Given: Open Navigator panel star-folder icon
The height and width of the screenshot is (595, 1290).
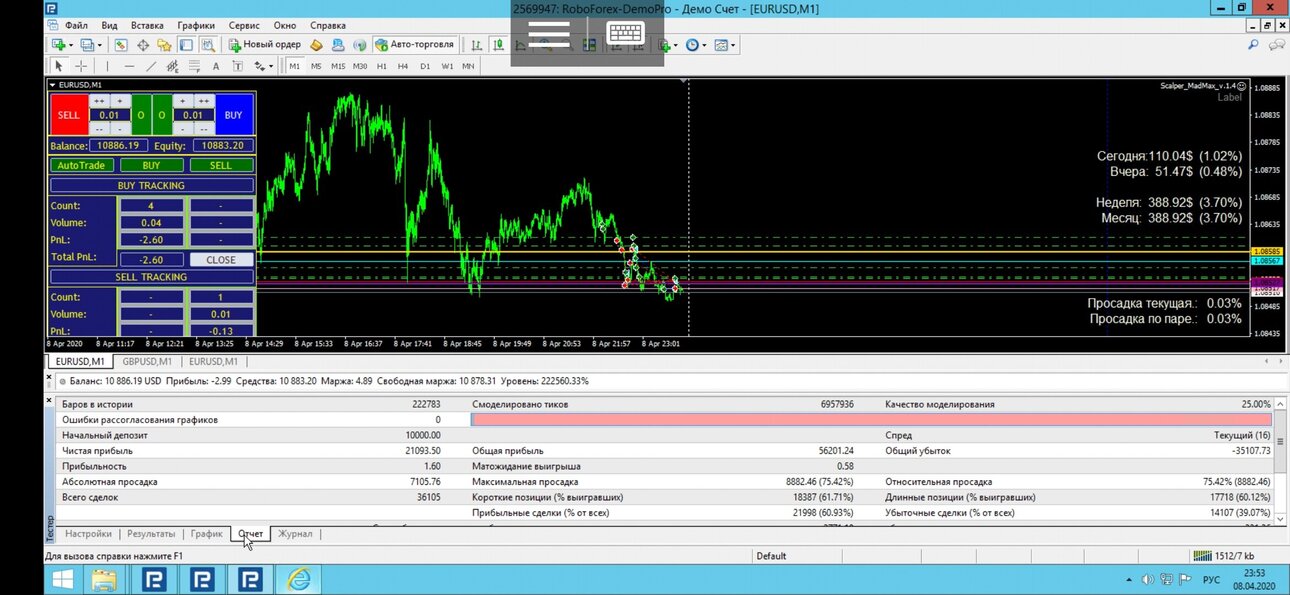Looking at the screenshot, I should (165, 45).
